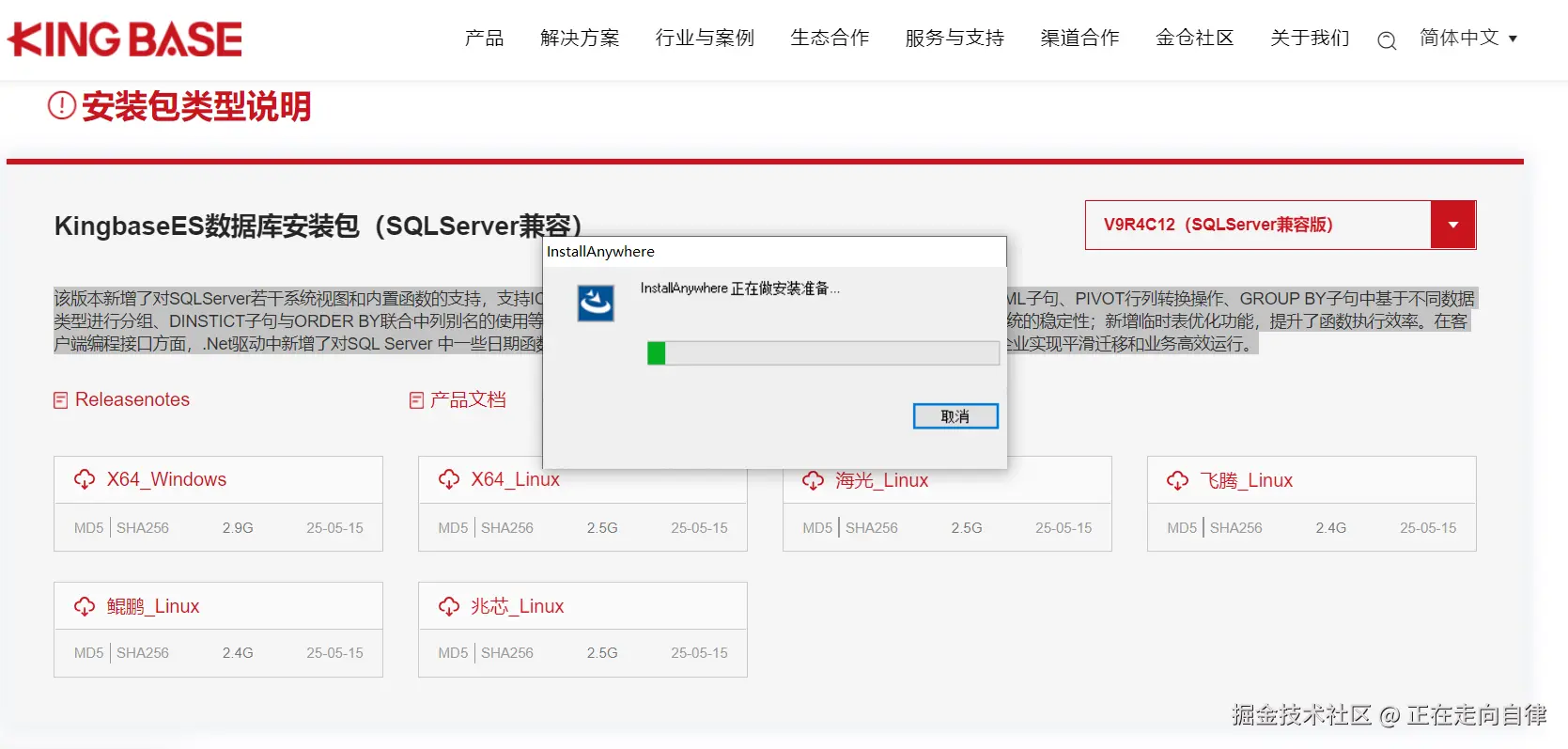
Task: Open the 服务与支持 menu
Action: pos(955,38)
